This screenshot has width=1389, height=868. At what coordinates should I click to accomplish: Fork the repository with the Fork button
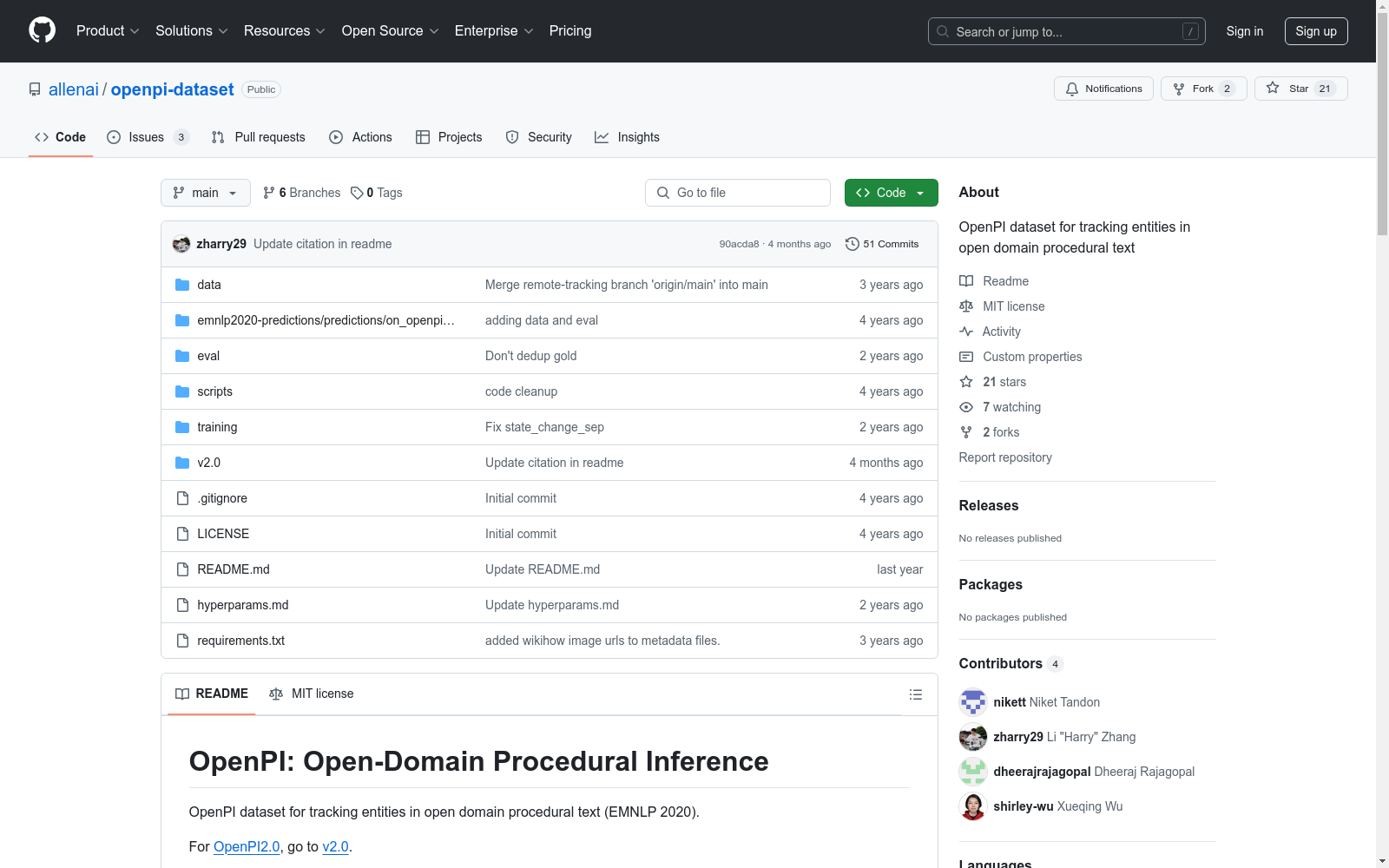(x=1203, y=89)
